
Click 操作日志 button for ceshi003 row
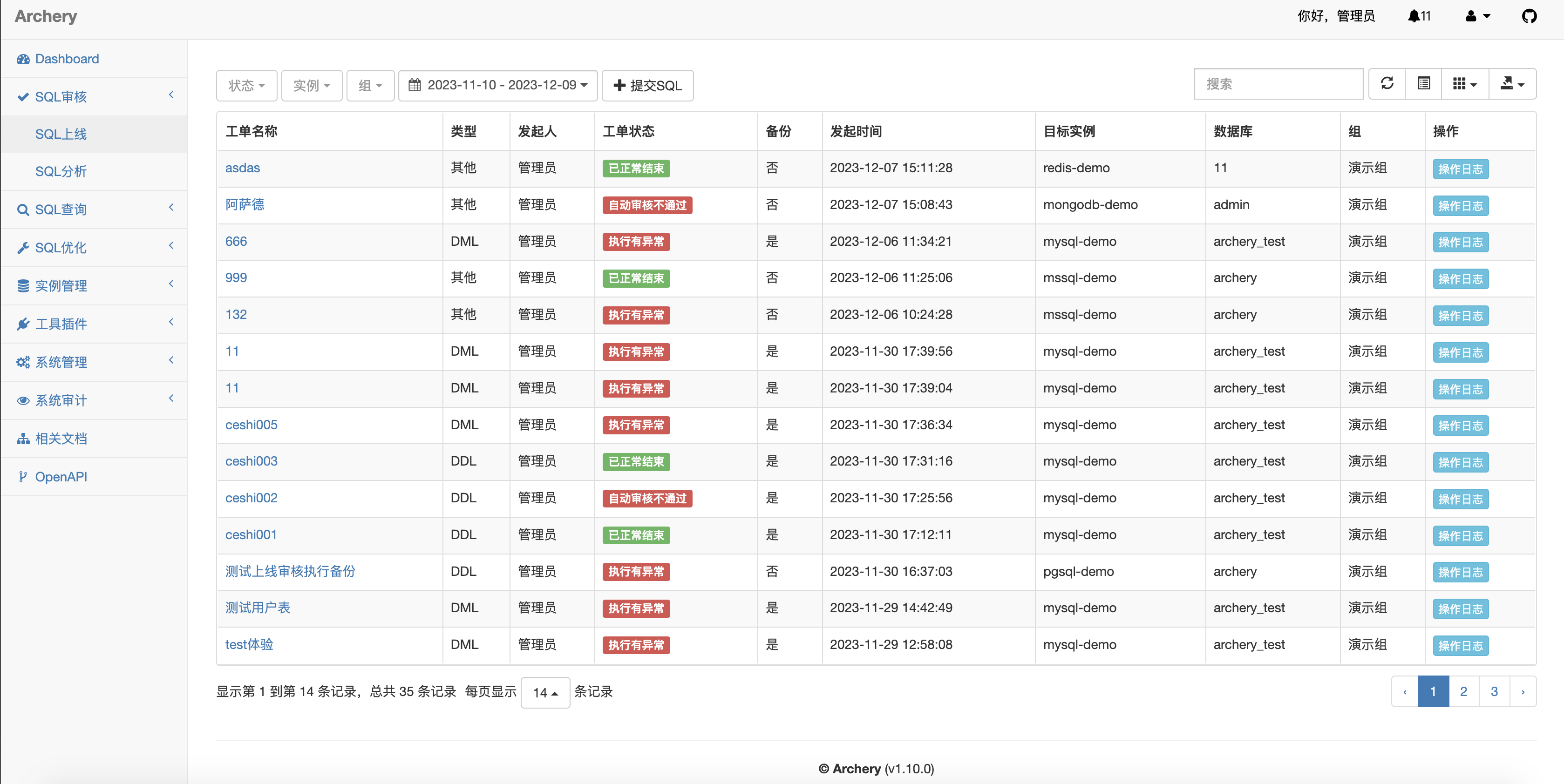coord(1460,462)
